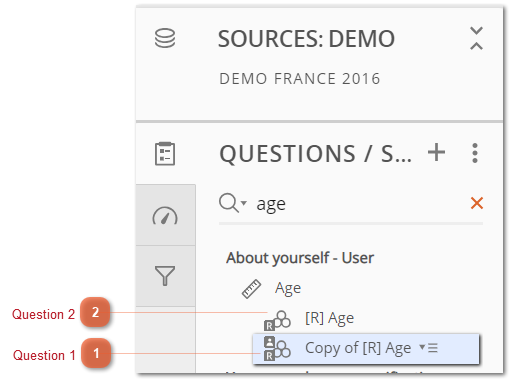The height and width of the screenshot is (382, 512).
Task: Open the gauge indicators tab
Action: coord(165,216)
